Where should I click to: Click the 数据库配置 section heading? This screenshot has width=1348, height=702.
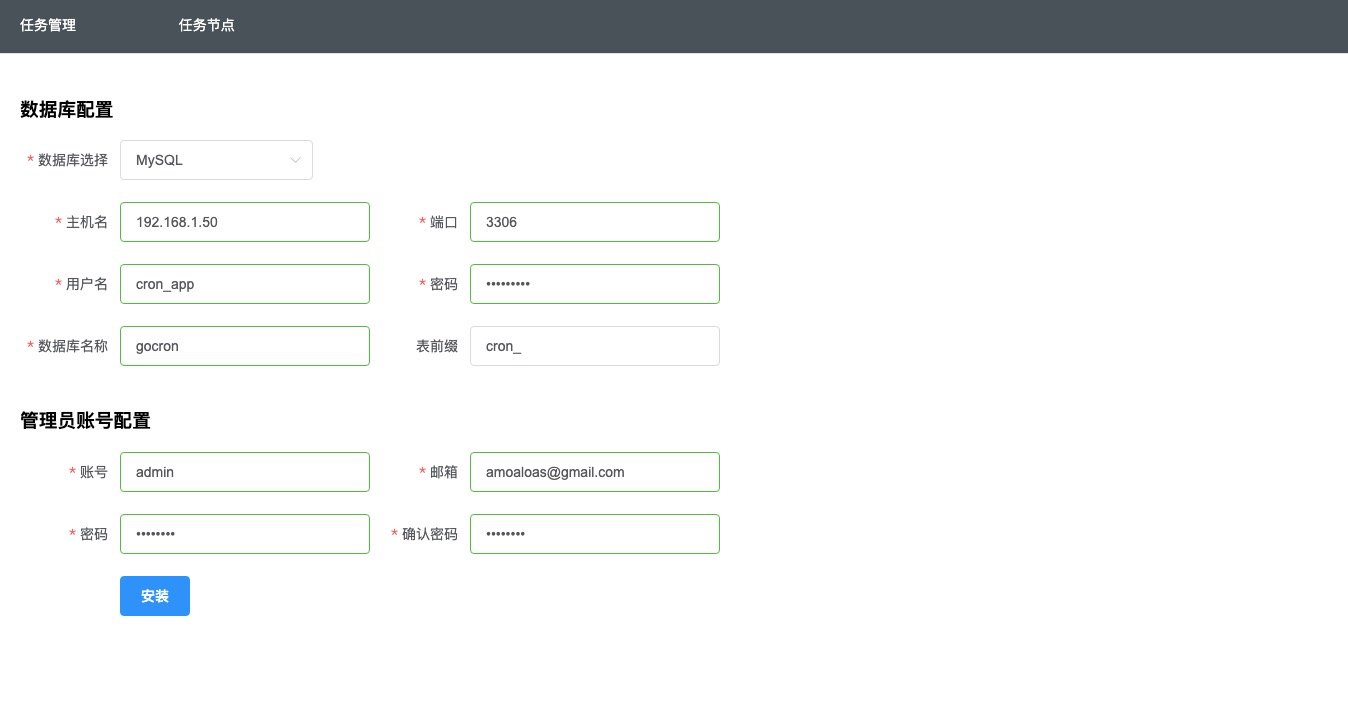pyautogui.click(x=66, y=110)
